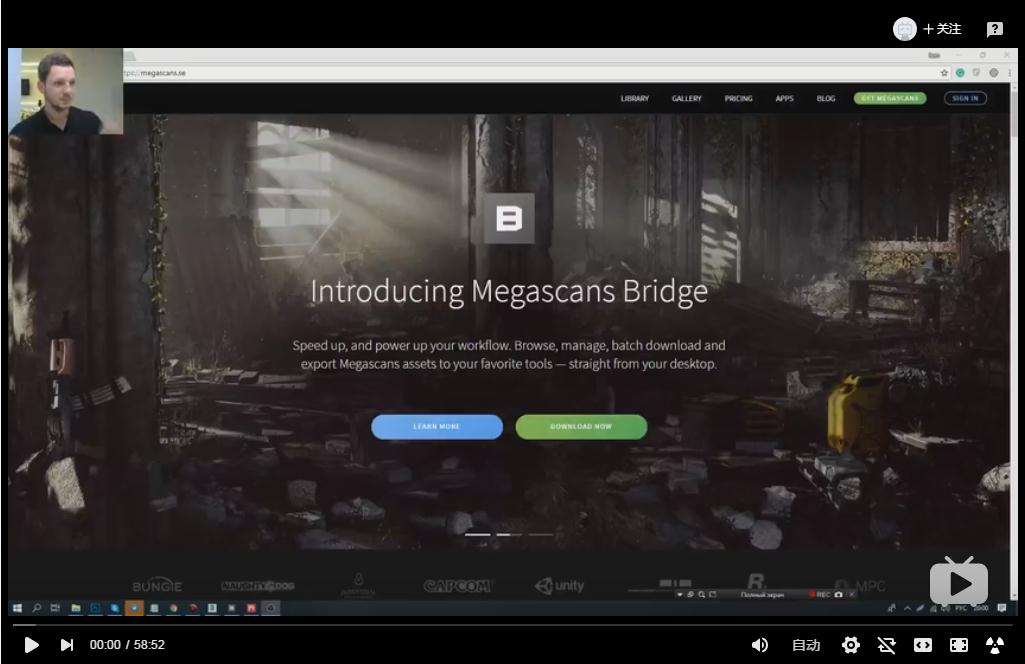Take a screenshot with recorder camera icon
This screenshot has height=664, width=1025.
click(x=839, y=595)
